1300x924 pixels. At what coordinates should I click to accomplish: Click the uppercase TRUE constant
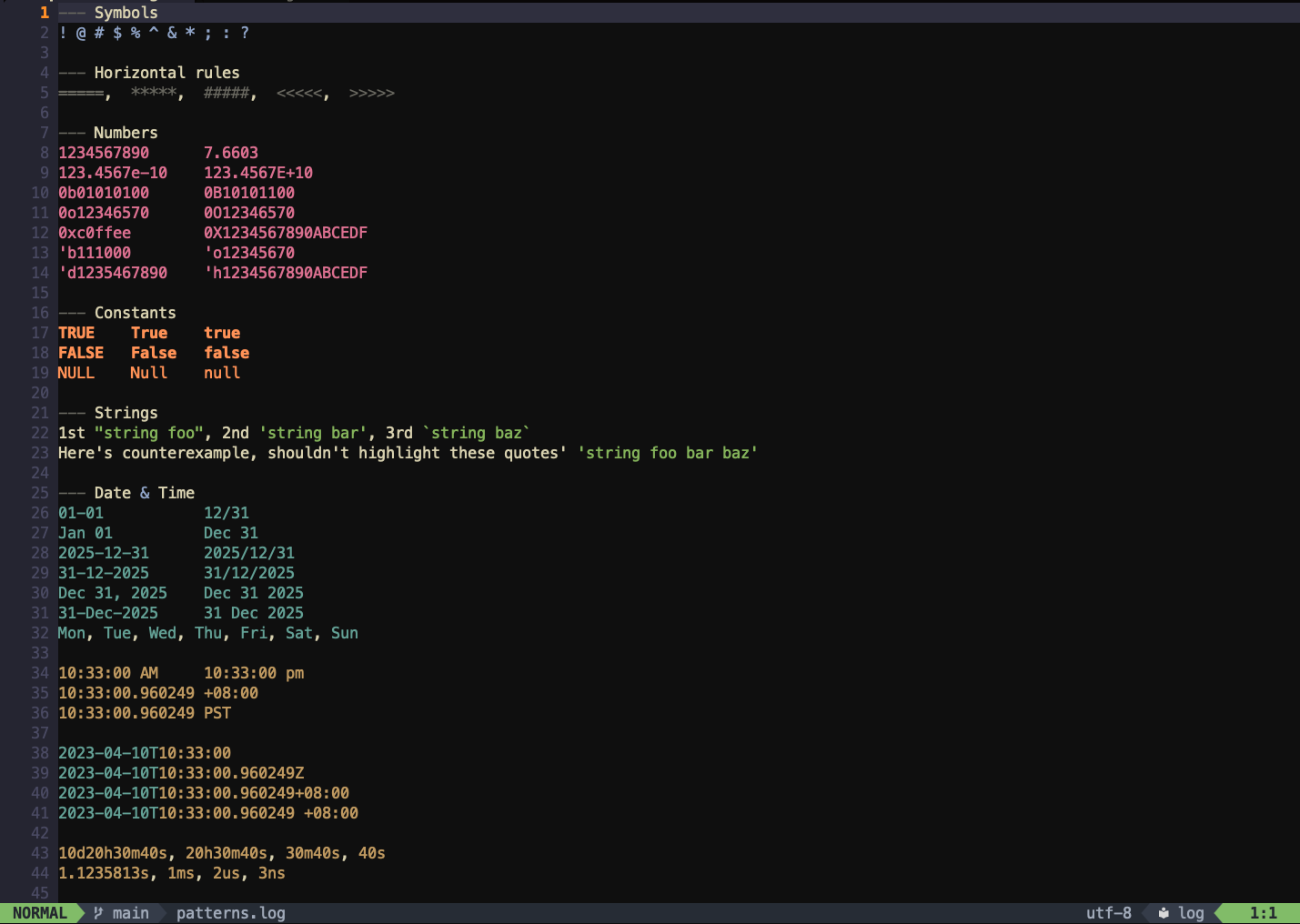[x=76, y=333]
